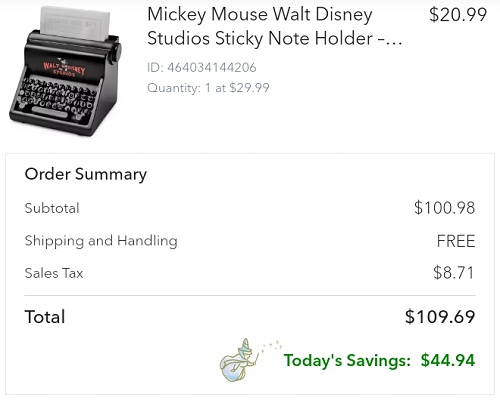Select the Subtotal label
Screen dimensions: 500x400
tap(52, 208)
